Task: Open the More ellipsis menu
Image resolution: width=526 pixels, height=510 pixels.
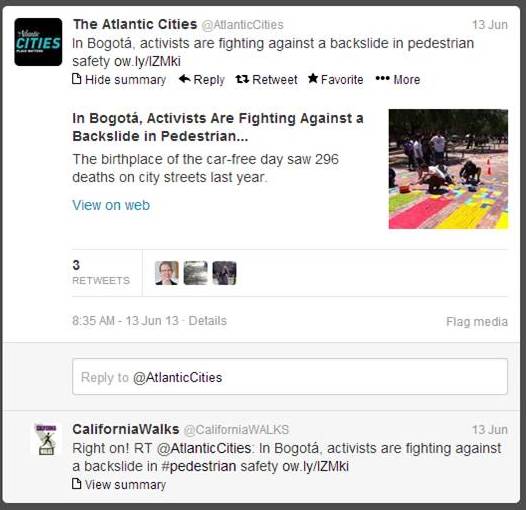Action: tap(398, 80)
